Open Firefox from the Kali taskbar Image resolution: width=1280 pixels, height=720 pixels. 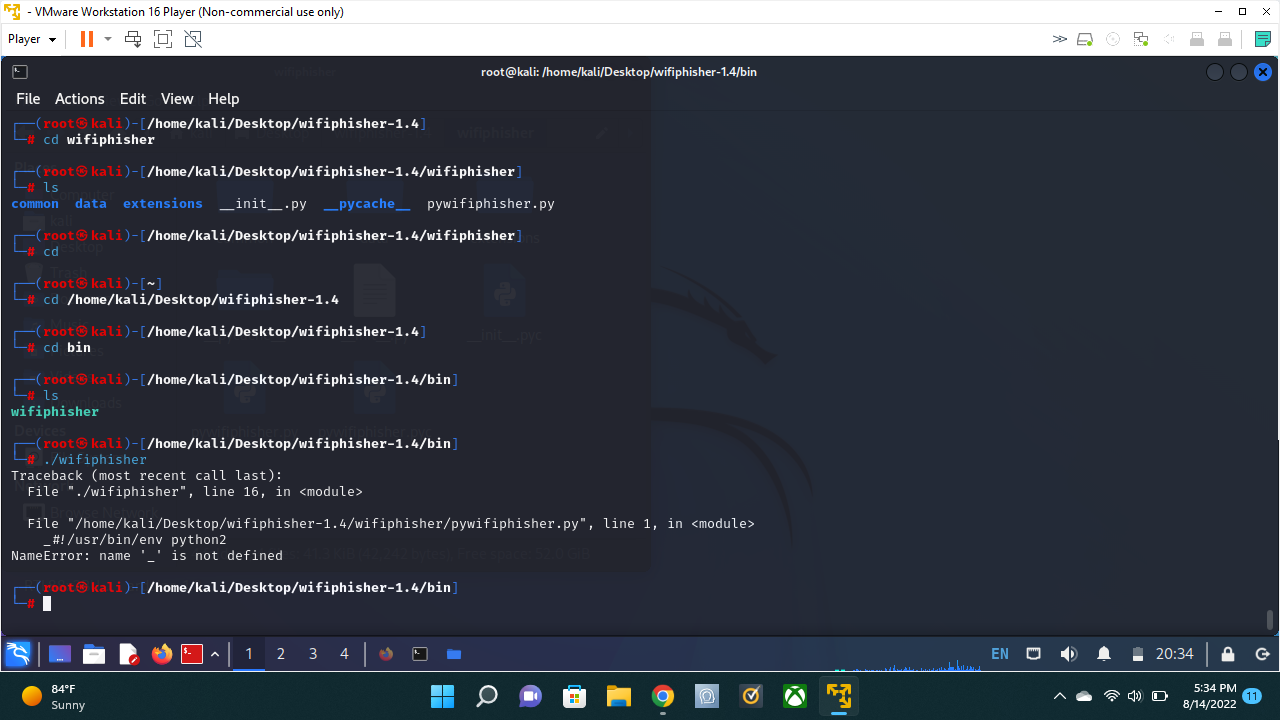click(161, 654)
